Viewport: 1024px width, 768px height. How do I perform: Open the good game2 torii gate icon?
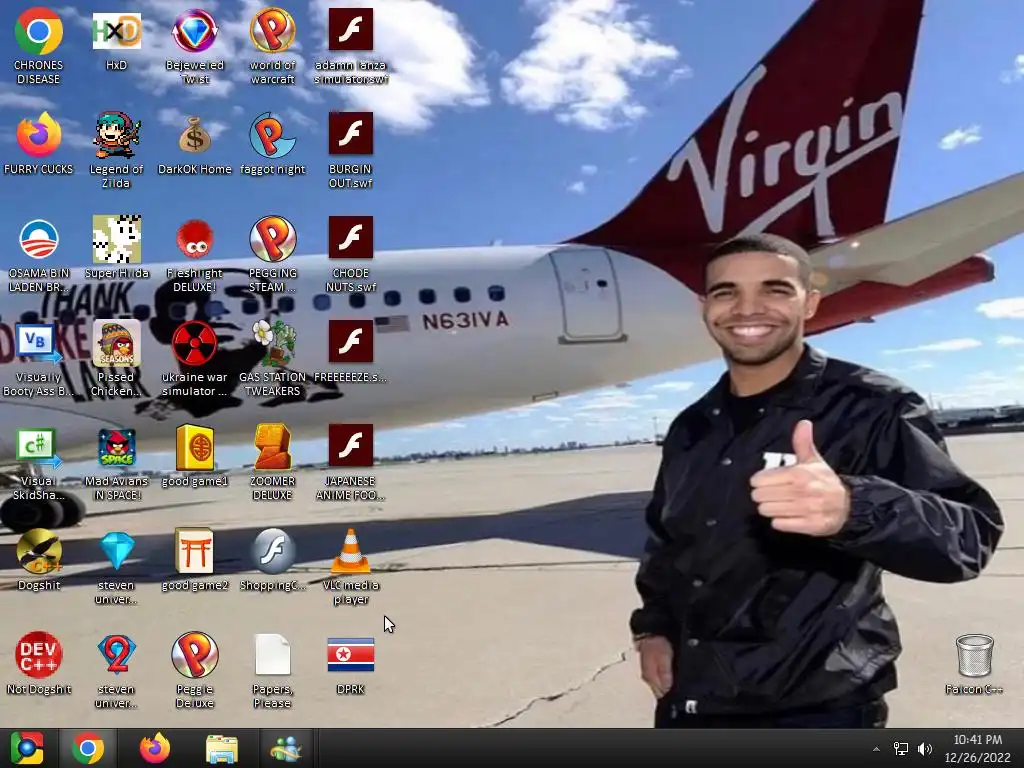point(195,551)
